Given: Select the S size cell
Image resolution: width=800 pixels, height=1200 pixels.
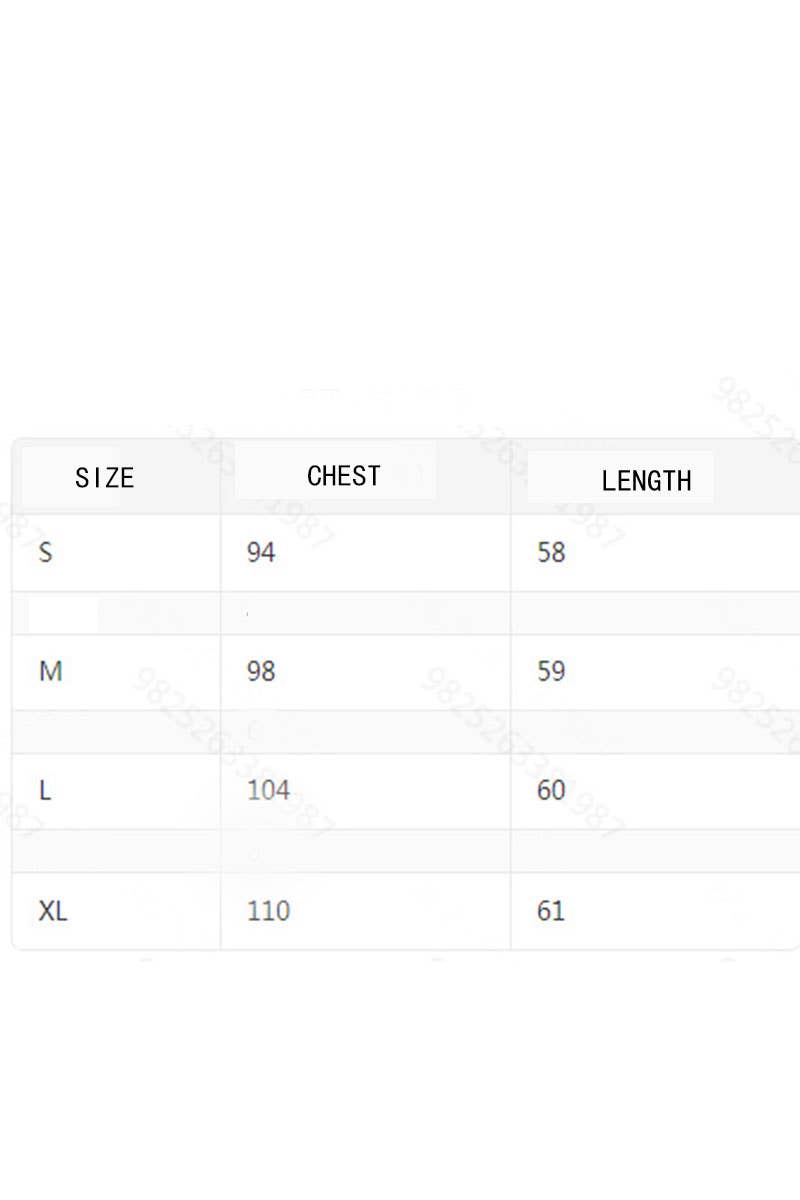Looking at the screenshot, I should (x=46, y=552).
